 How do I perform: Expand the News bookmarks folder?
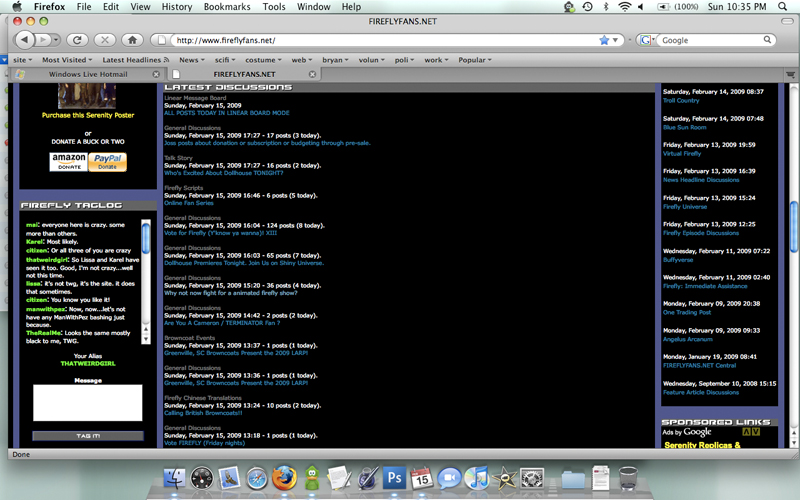192,60
